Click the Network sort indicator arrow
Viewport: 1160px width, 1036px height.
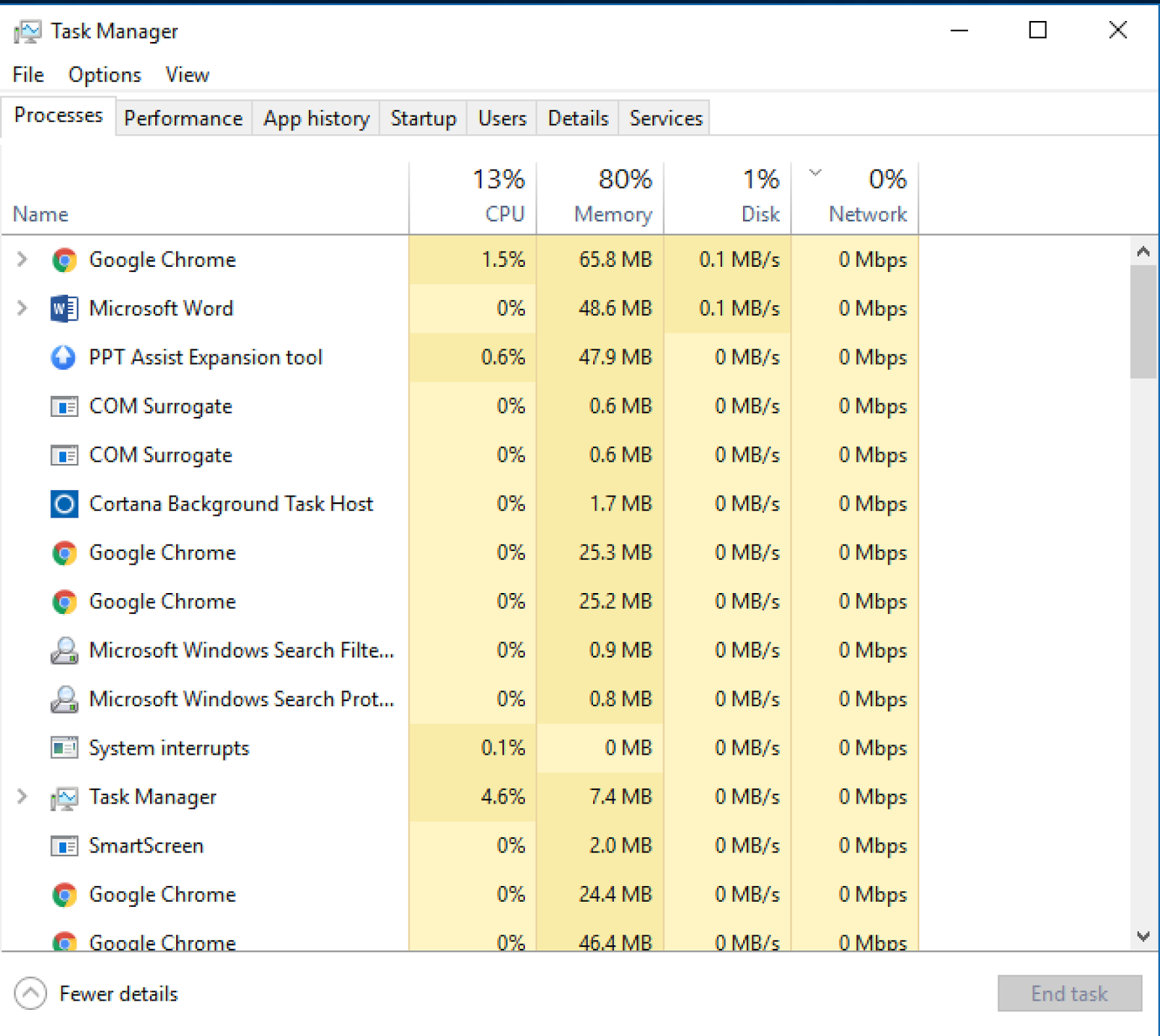pyautogui.click(x=815, y=173)
